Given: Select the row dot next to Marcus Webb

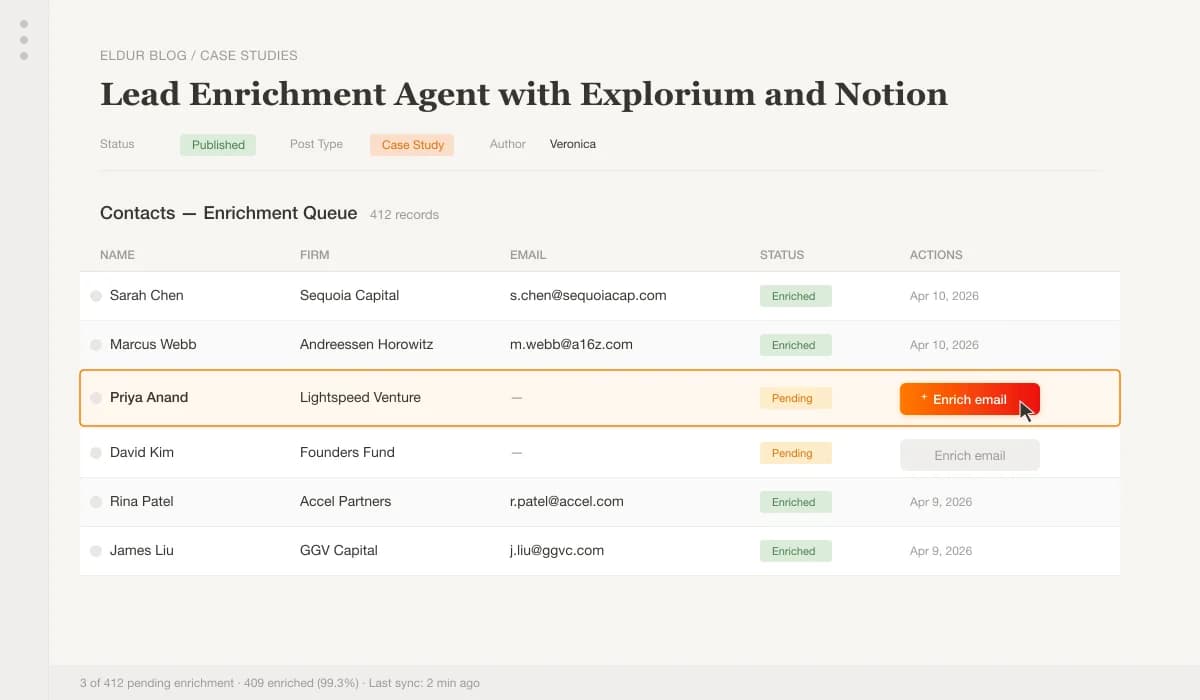Looking at the screenshot, I should [96, 345].
